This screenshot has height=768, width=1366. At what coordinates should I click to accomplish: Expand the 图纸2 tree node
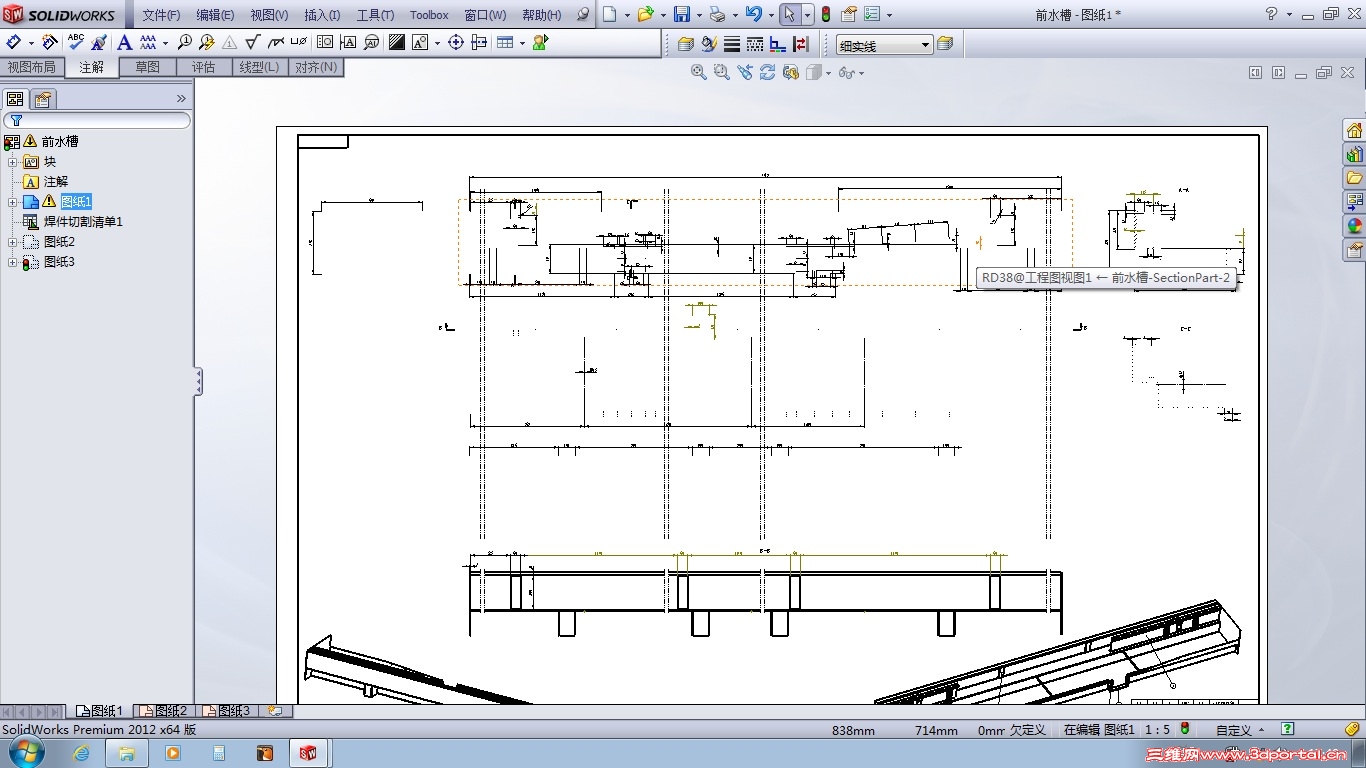12,242
